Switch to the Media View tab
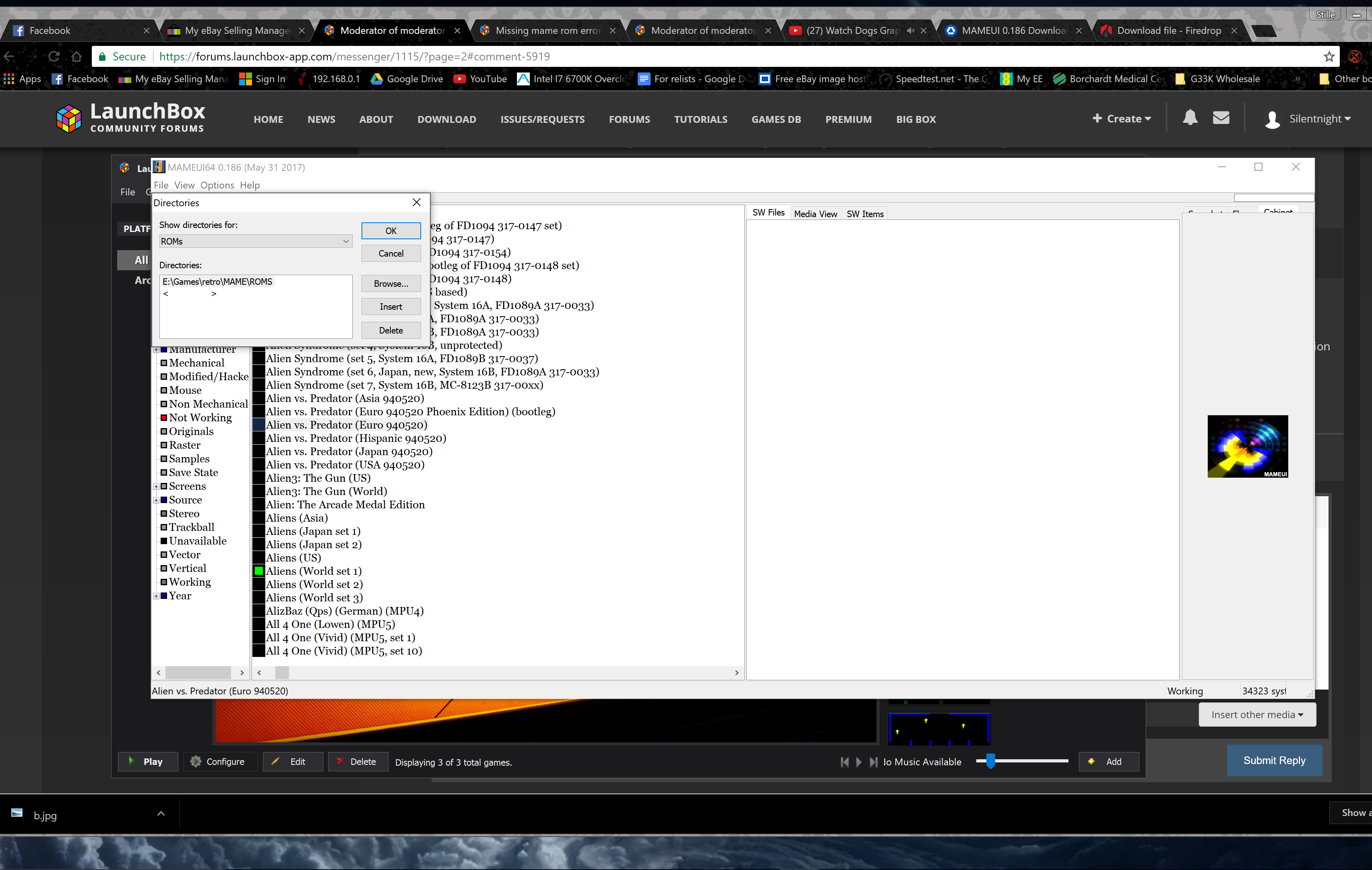 coord(815,214)
